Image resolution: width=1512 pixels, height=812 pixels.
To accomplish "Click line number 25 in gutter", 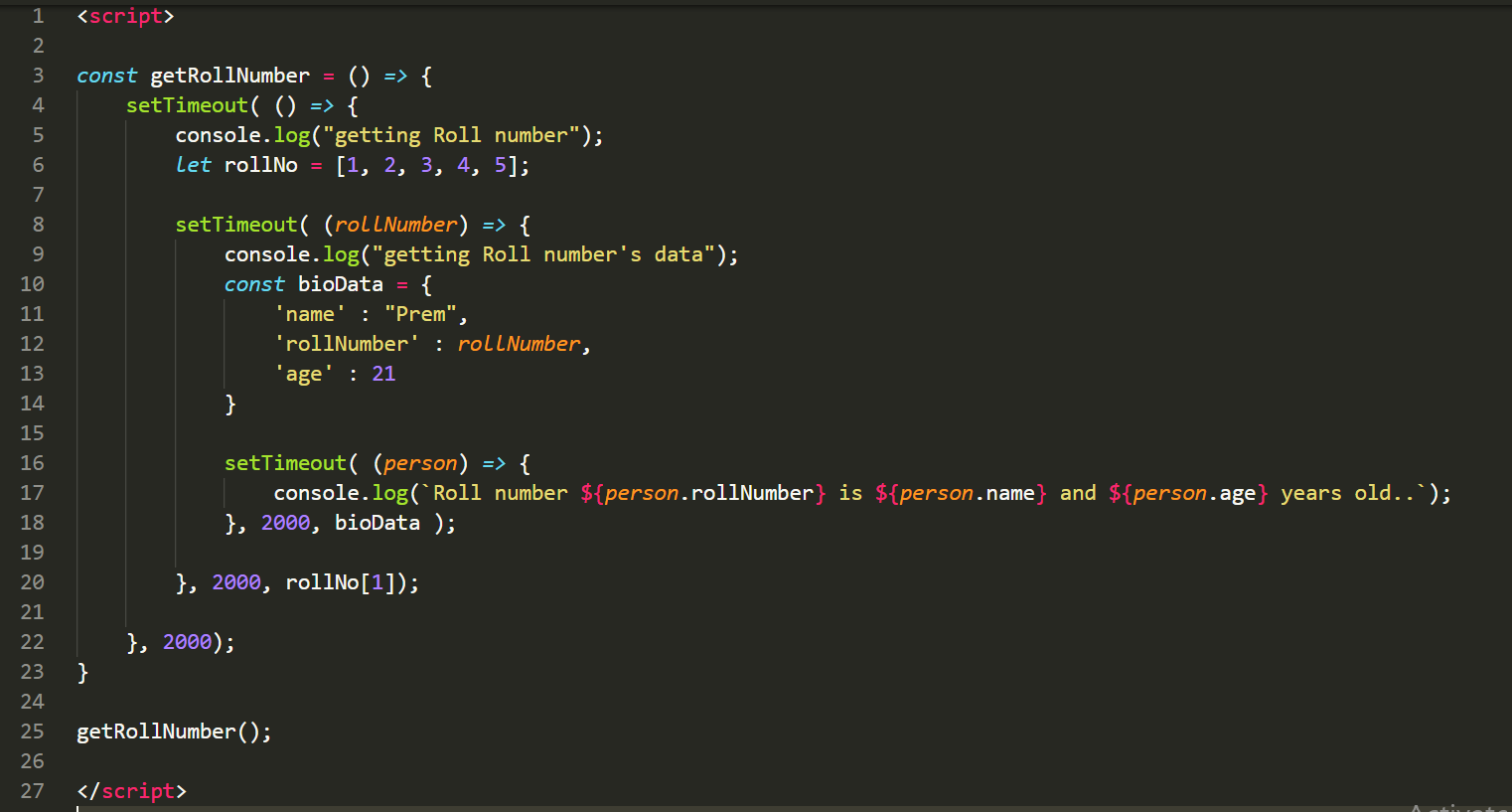I will click(32, 731).
